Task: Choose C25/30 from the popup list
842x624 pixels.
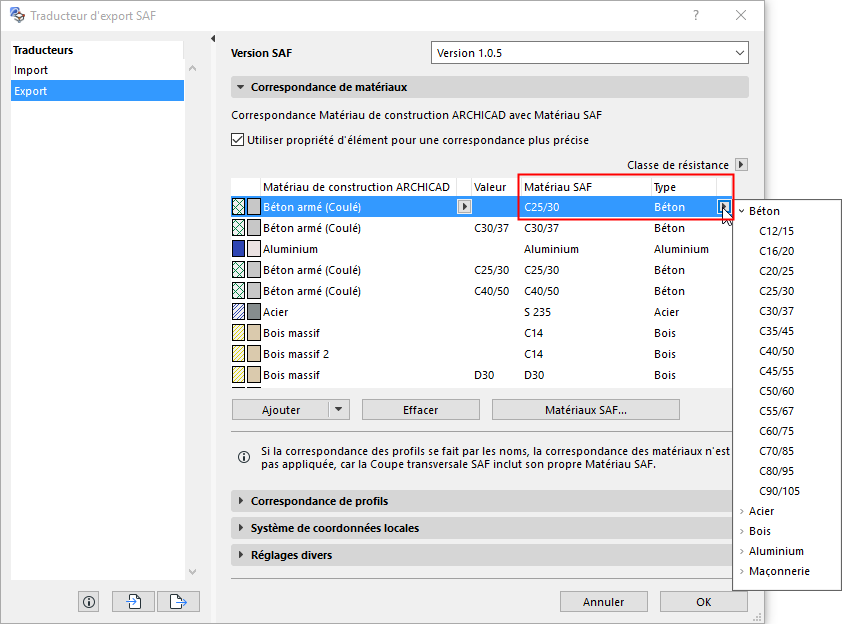Action: point(776,291)
